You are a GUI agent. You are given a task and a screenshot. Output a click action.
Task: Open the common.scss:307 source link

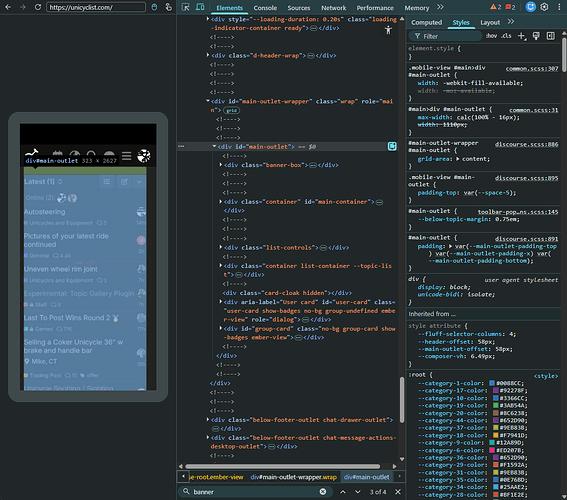[532, 68]
